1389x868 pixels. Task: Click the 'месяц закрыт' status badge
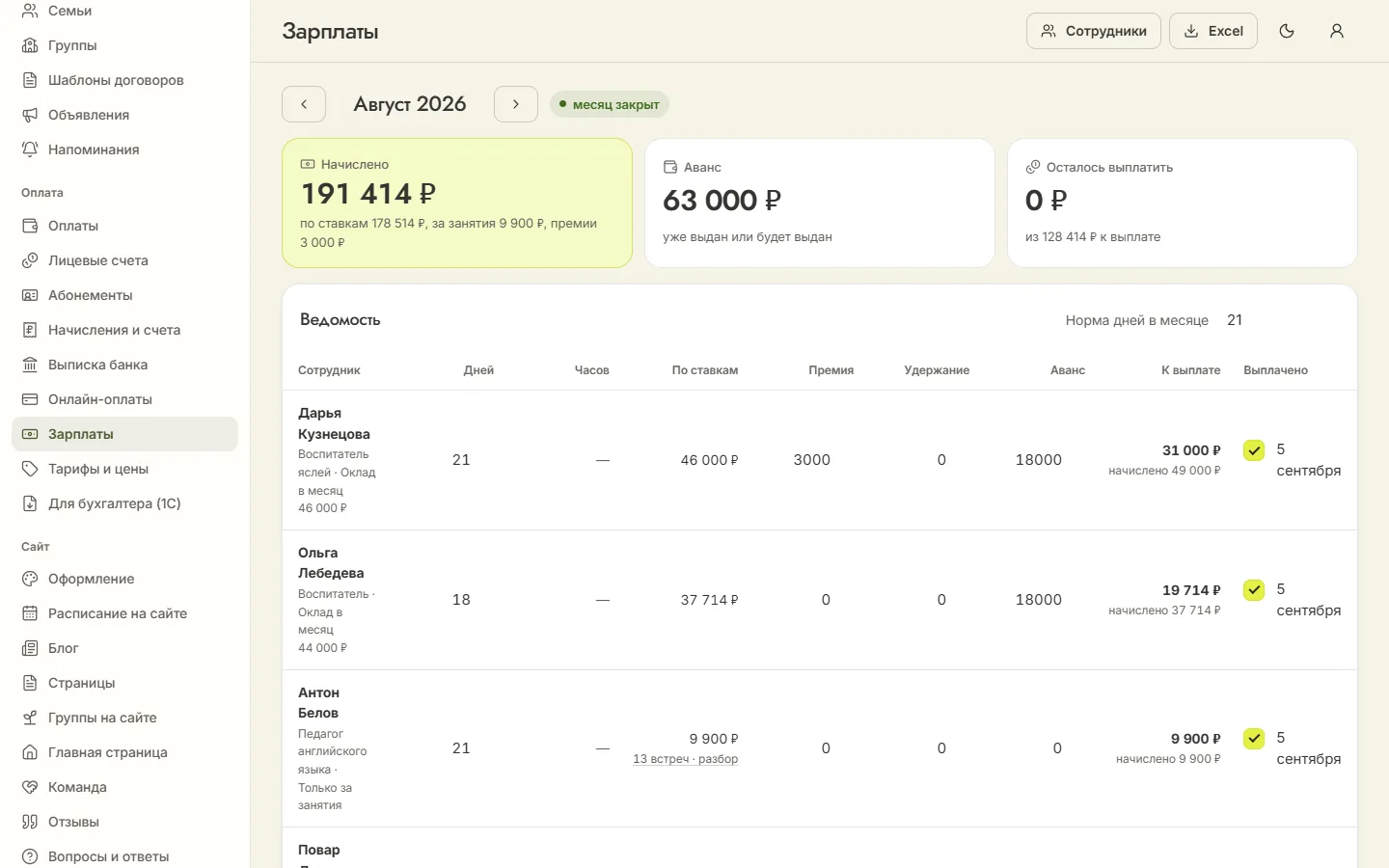610,104
